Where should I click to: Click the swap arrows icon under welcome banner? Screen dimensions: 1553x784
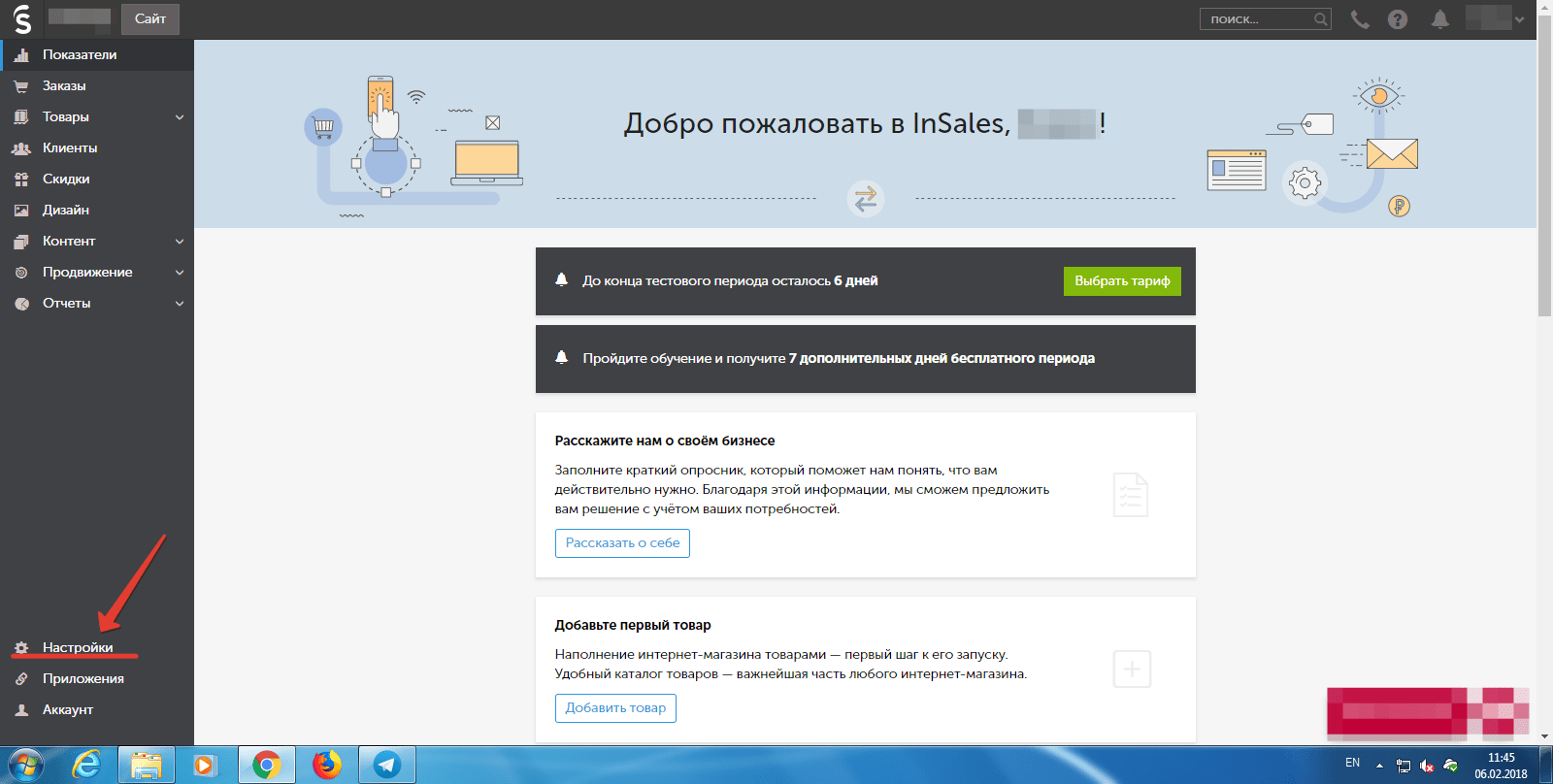point(866,199)
